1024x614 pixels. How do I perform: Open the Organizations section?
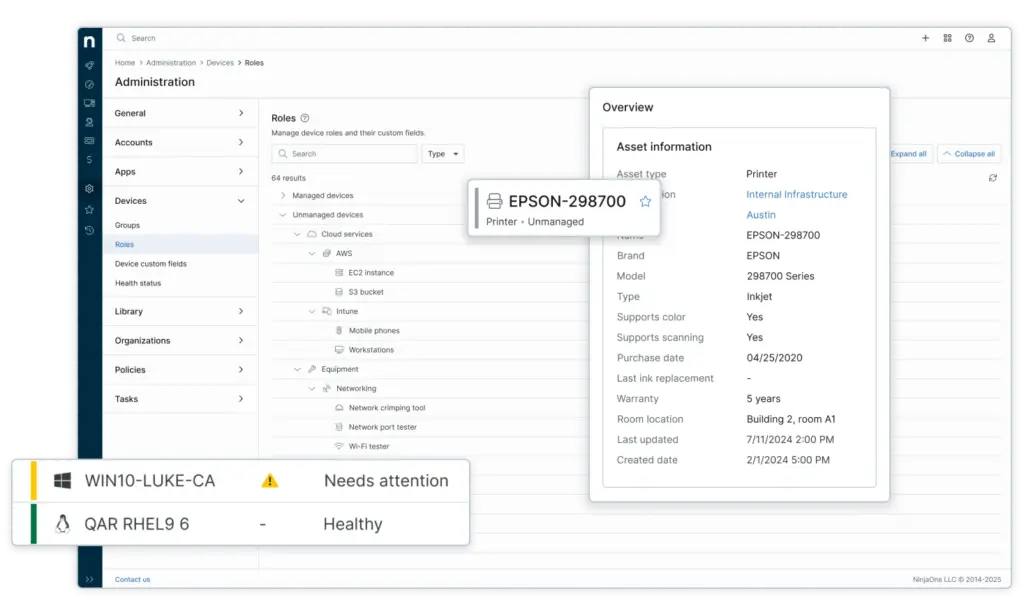pos(180,340)
